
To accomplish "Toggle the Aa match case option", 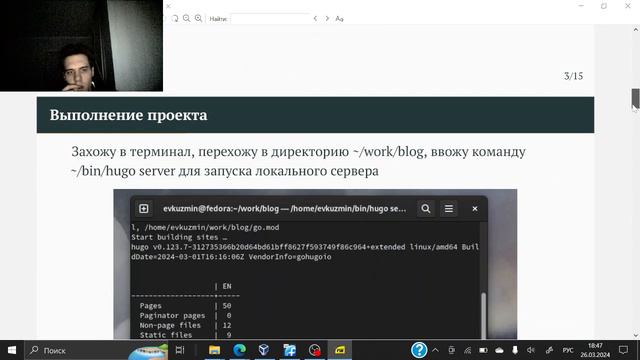I will [x=339, y=19].
